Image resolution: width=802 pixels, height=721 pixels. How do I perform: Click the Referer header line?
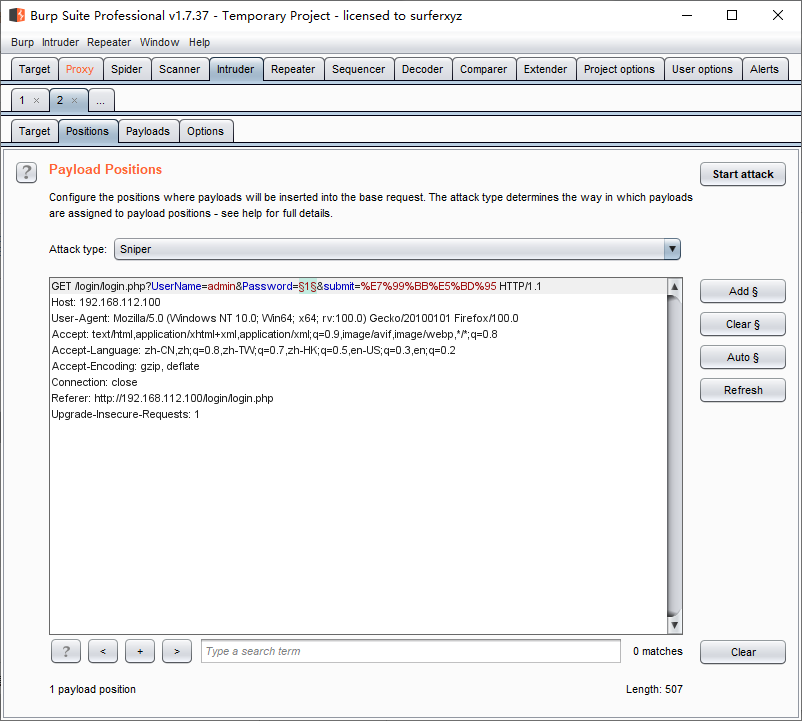tap(162, 398)
